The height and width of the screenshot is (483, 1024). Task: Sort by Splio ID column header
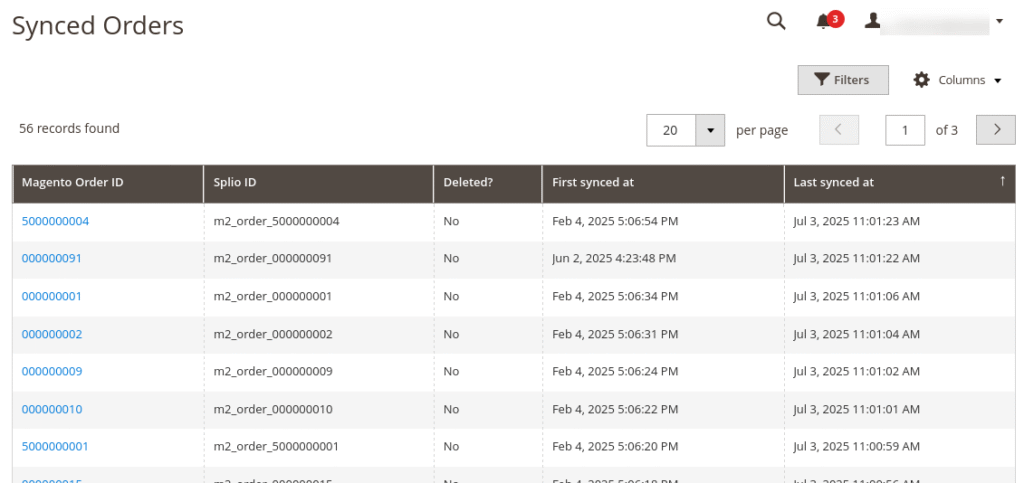pyautogui.click(x=235, y=183)
